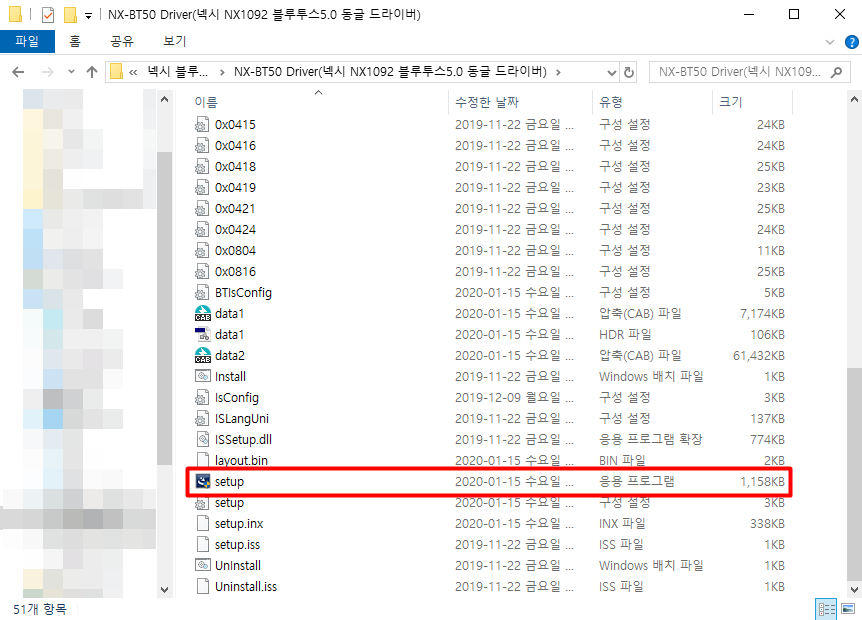862x620 pixels.
Task: Click the 넥시 블루... breadcrumb folder
Action: pyautogui.click(x=178, y=72)
